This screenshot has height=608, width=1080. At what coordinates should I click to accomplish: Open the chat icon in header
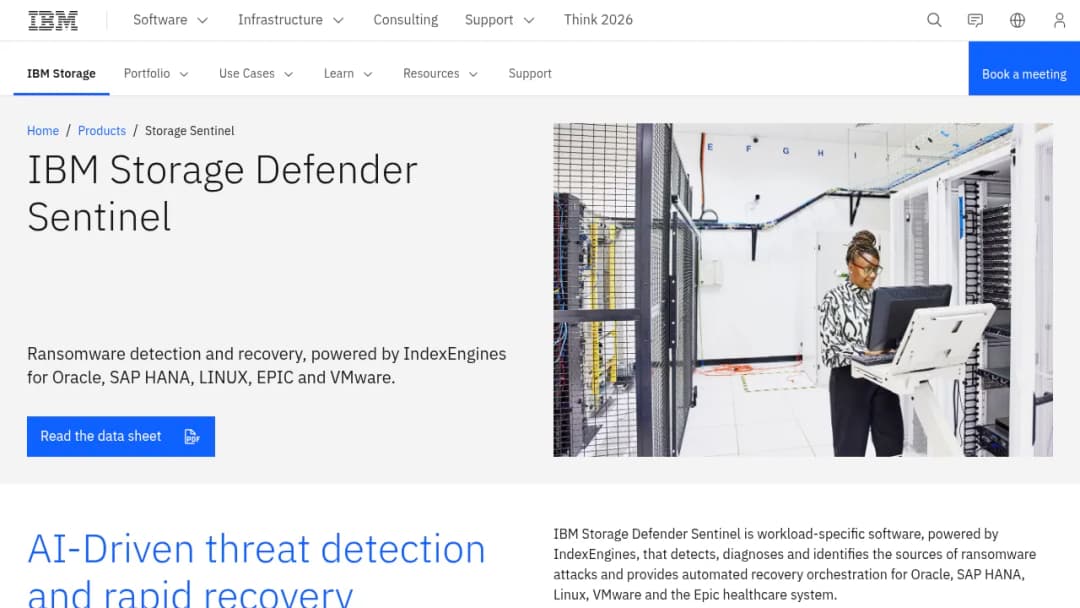(x=975, y=20)
